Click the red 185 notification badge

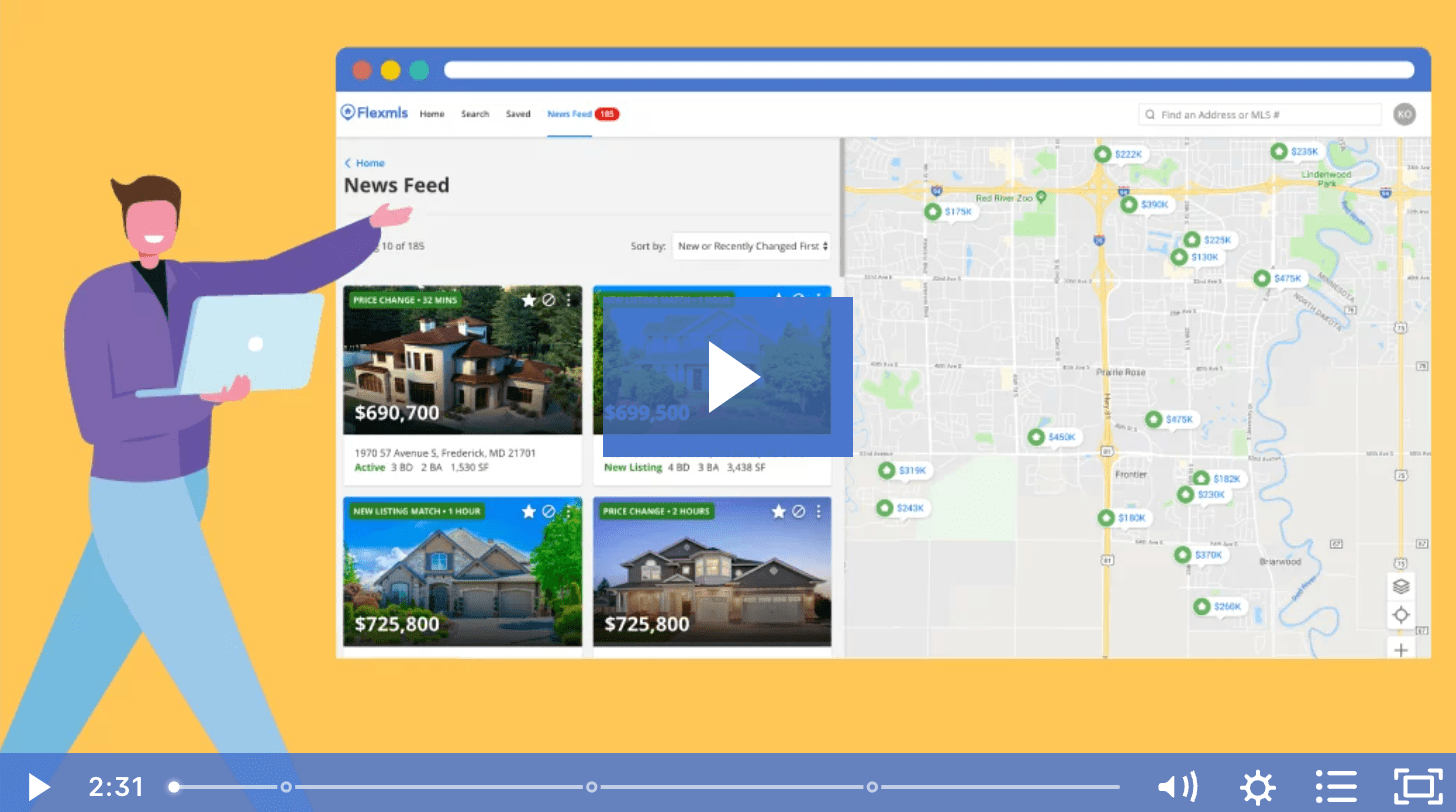coord(607,114)
